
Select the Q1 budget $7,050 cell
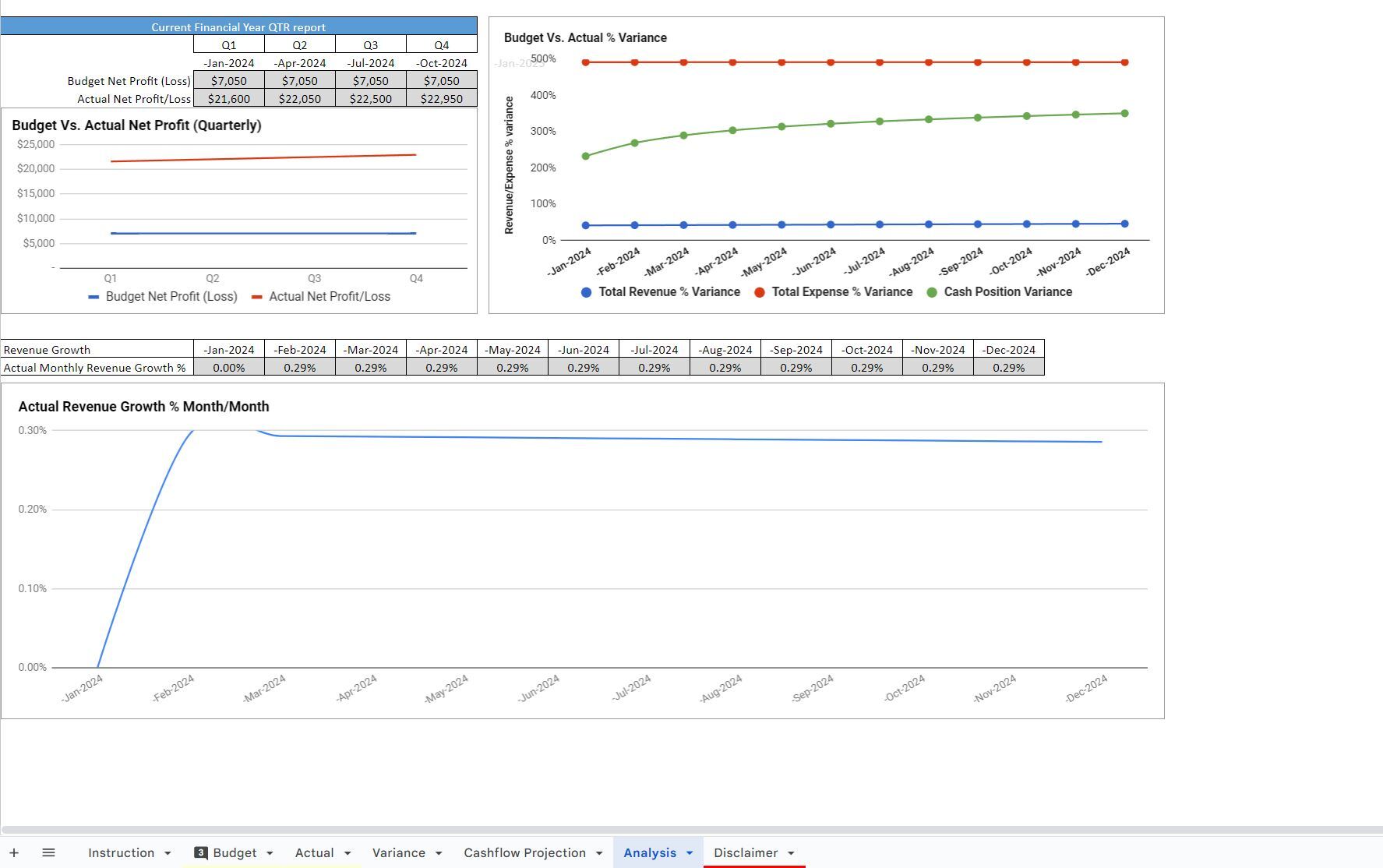[x=229, y=80]
